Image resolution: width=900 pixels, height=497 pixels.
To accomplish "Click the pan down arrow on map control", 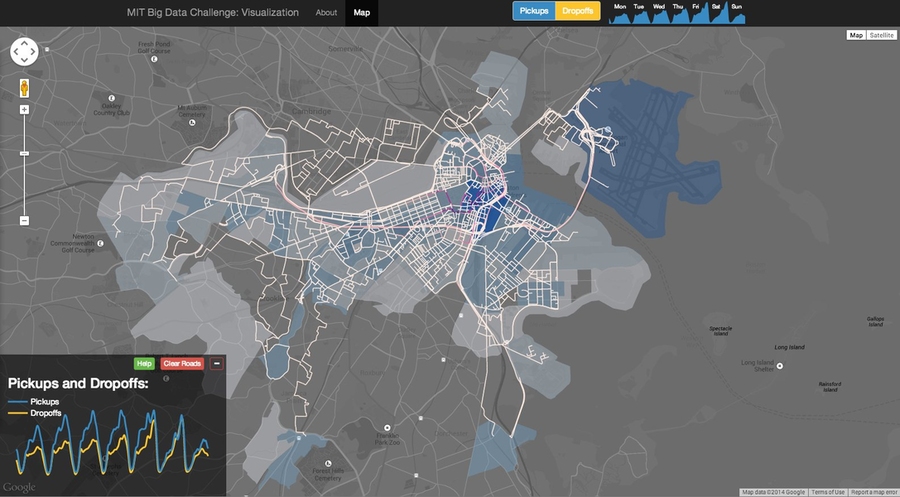I will (x=24, y=63).
